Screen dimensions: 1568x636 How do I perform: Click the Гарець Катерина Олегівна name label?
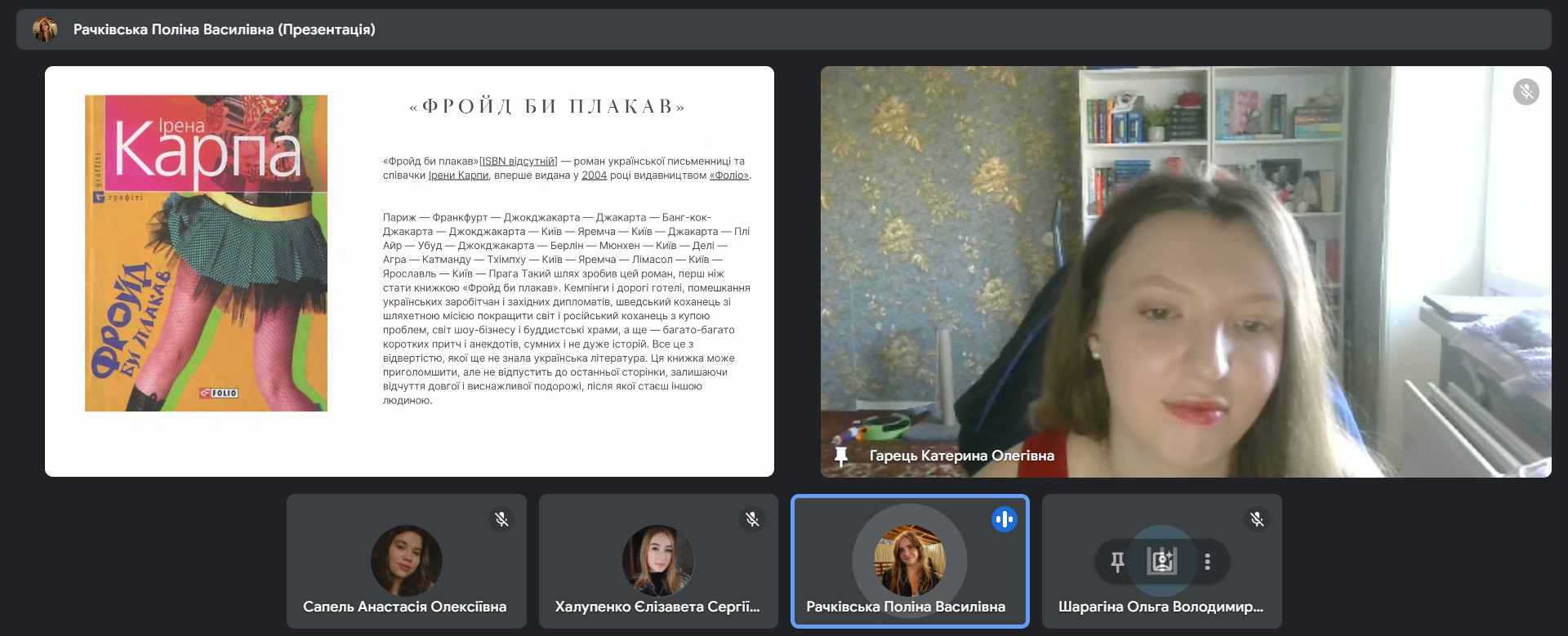pyautogui.click(x=961, y=456)
